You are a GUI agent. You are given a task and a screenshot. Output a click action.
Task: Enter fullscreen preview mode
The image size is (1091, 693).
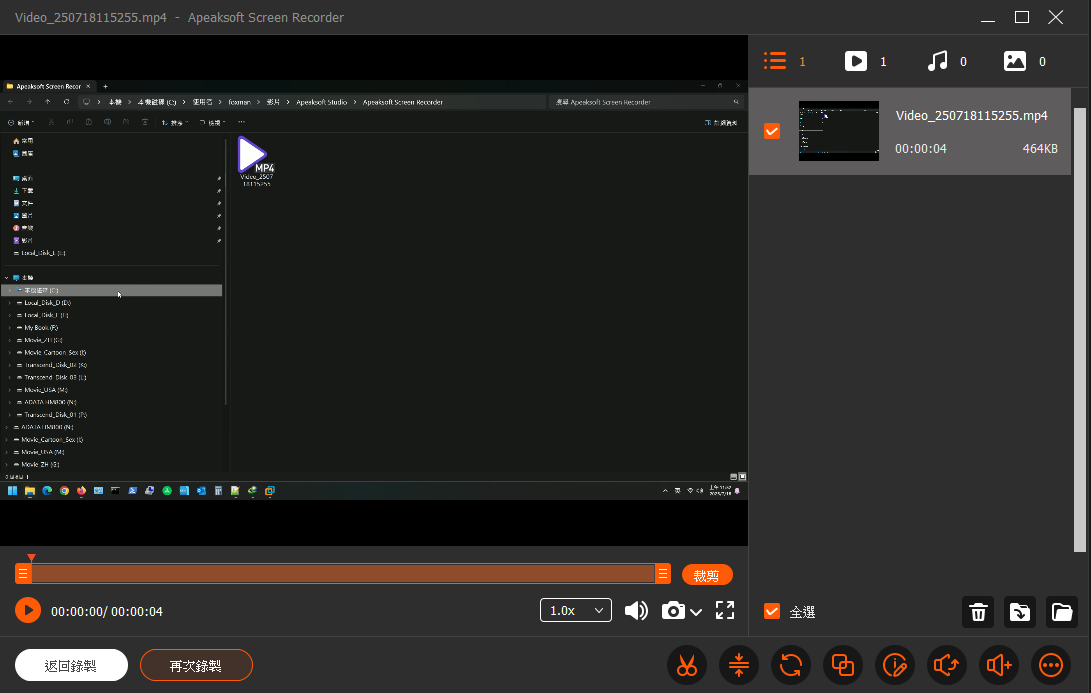coord(725,610)
